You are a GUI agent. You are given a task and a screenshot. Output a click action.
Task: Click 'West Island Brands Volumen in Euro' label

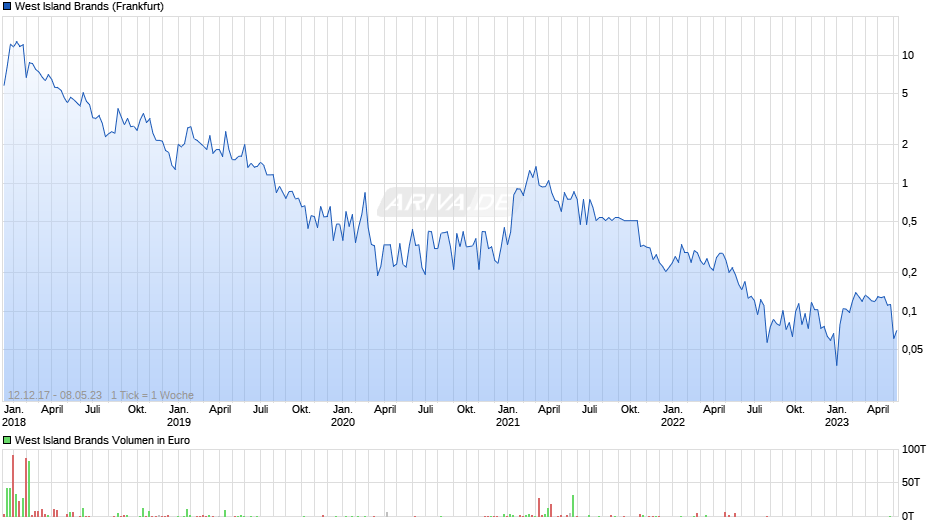pos(103,440)
